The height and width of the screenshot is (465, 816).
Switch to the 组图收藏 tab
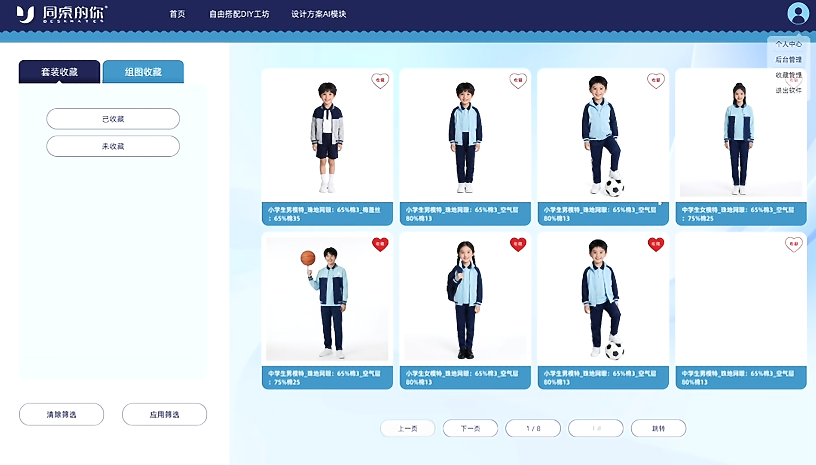coord(143,72)
